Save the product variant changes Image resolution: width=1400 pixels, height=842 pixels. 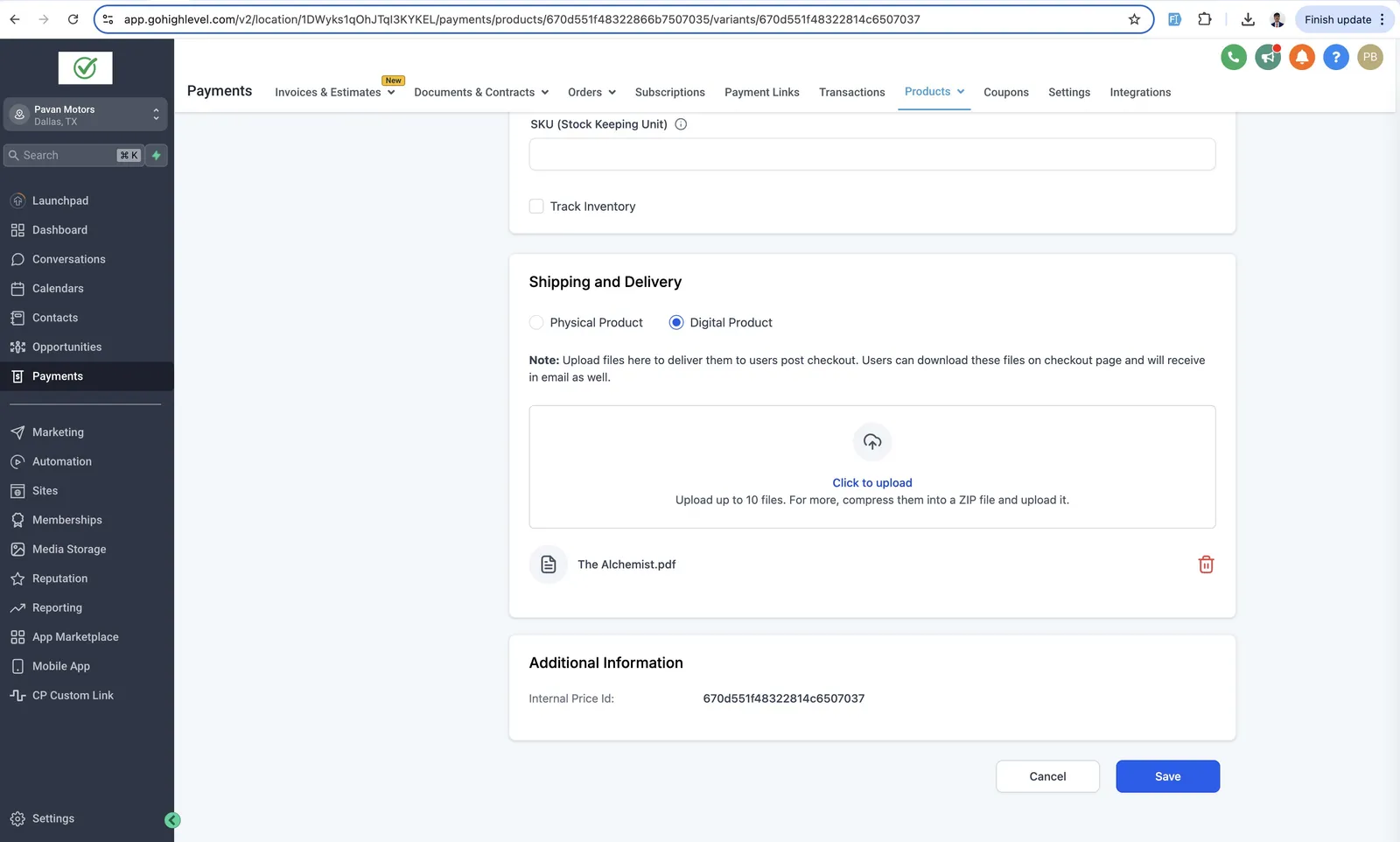tap(1168, 776)
